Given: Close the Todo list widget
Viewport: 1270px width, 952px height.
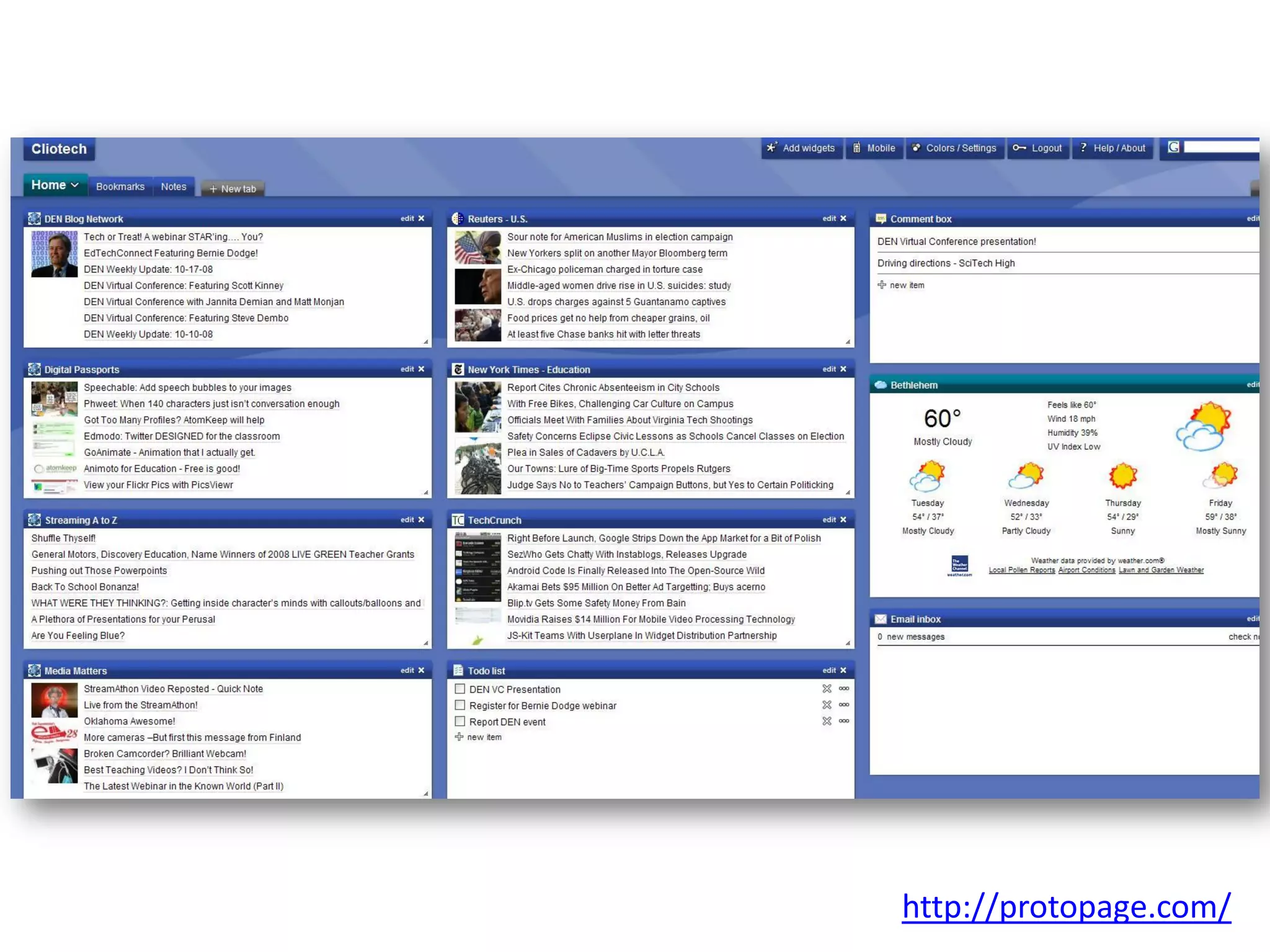Looking at the screenshot, I should [843, 670].
